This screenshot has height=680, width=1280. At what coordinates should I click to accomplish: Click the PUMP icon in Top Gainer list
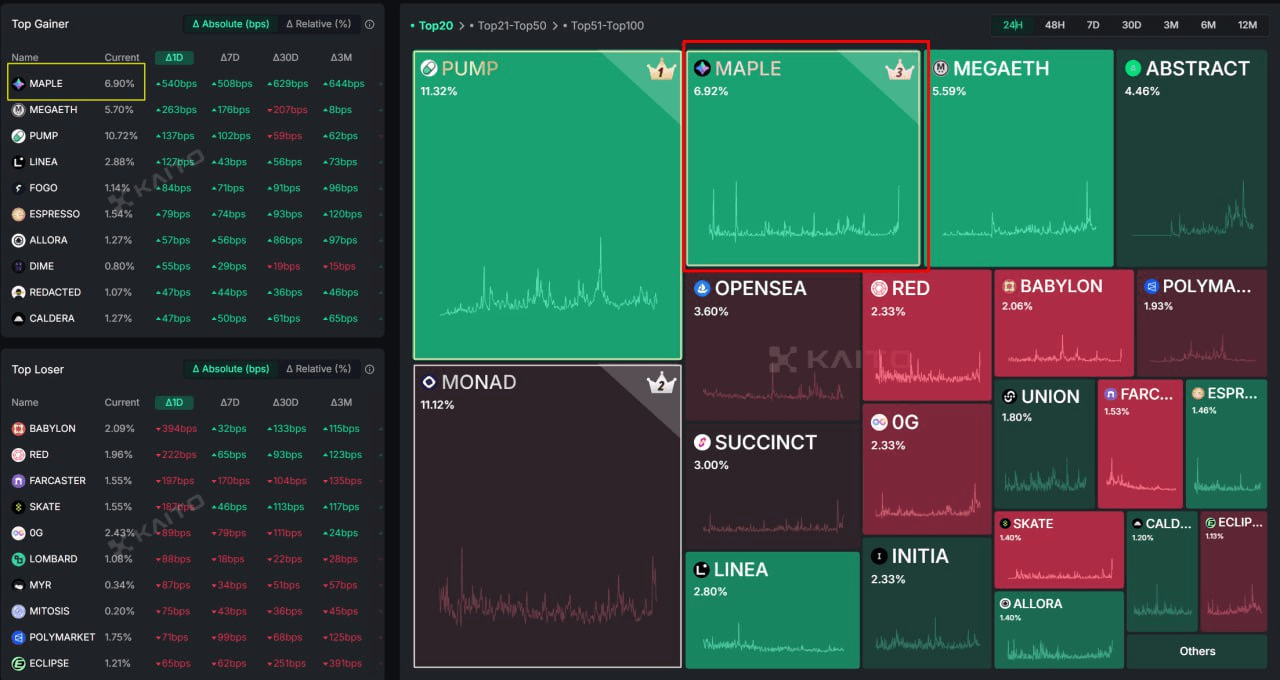[x=19, y=135]
